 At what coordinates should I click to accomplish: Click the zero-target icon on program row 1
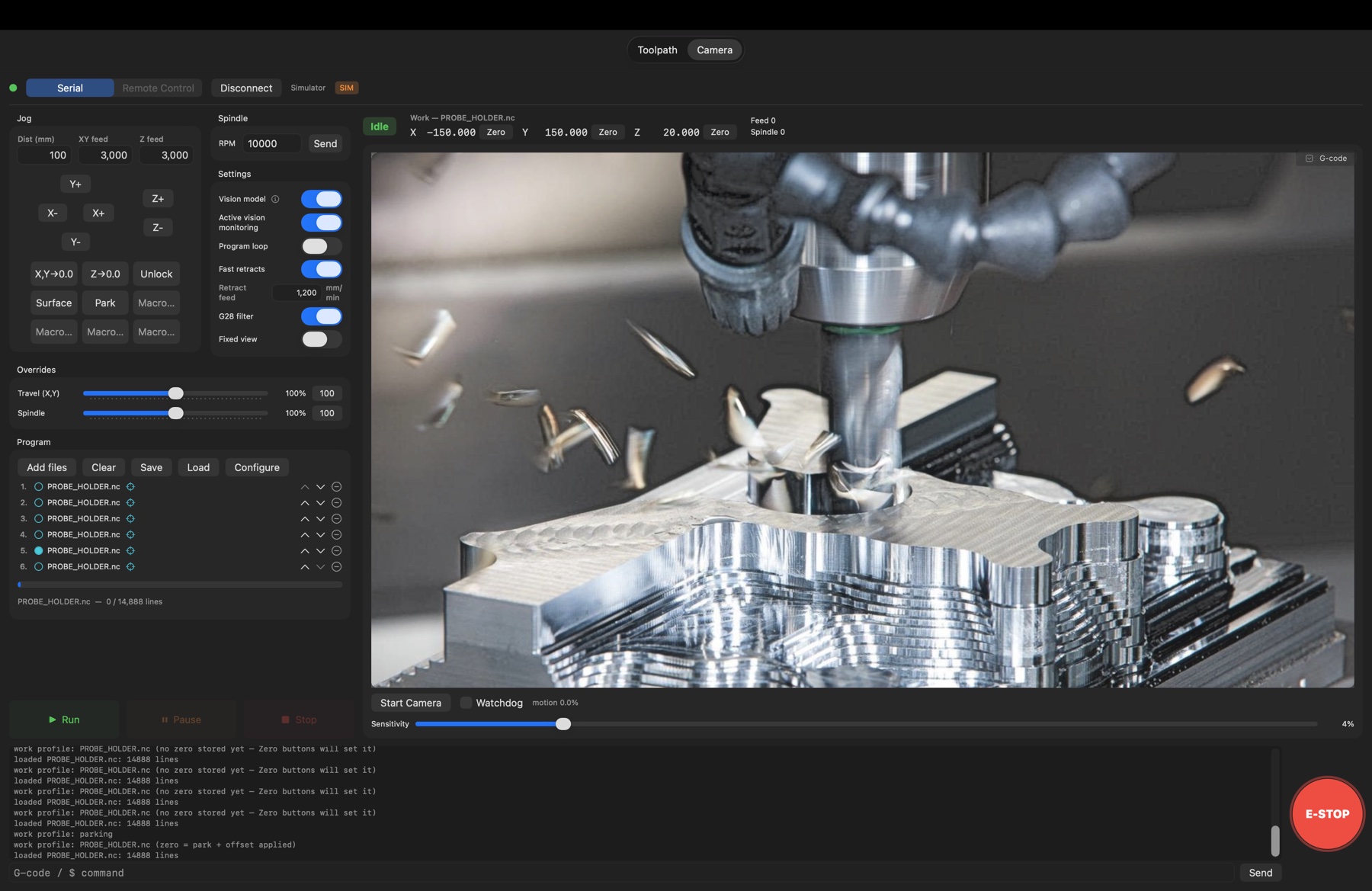pyautogui.click(x=130, y=487)
